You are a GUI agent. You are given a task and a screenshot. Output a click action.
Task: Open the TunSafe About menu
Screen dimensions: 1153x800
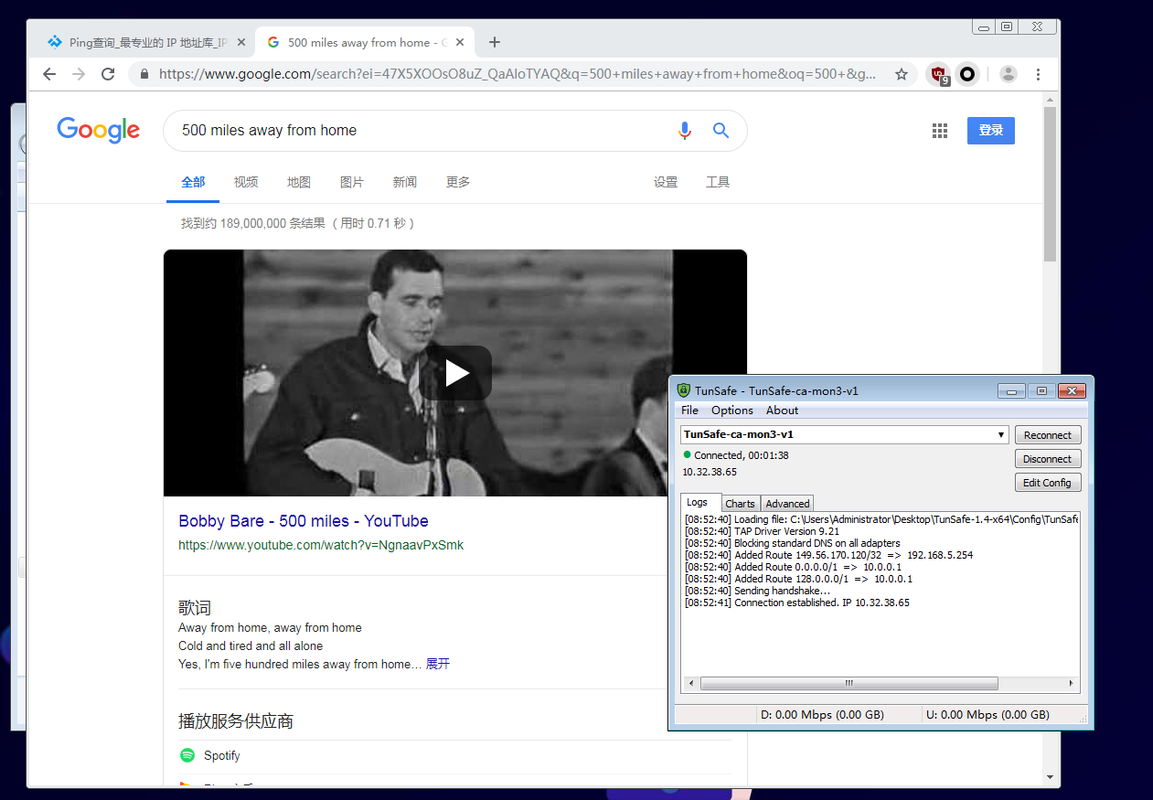pos(782,410)
